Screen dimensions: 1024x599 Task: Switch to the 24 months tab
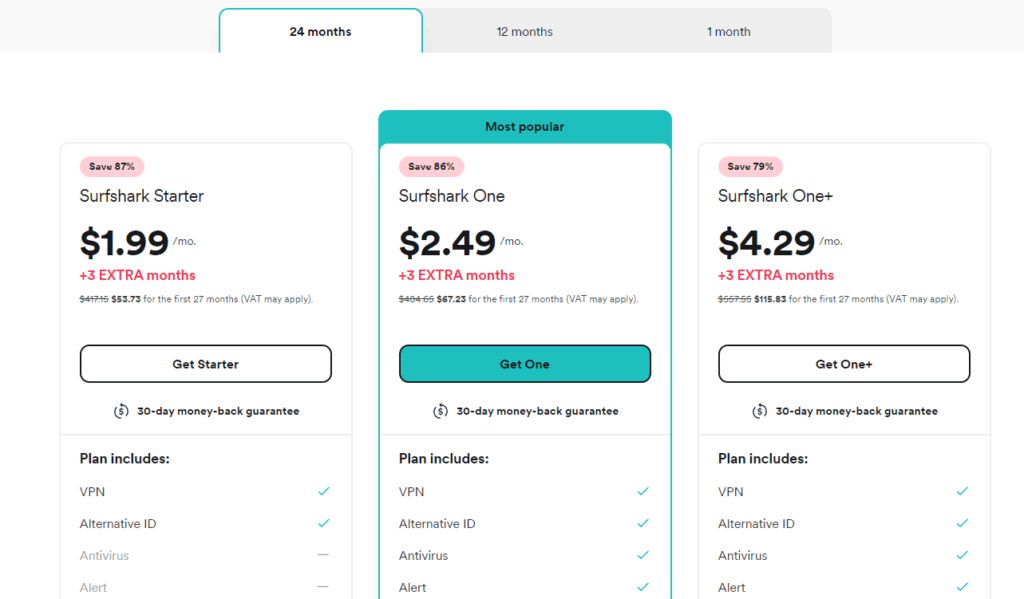coord(321,31)
